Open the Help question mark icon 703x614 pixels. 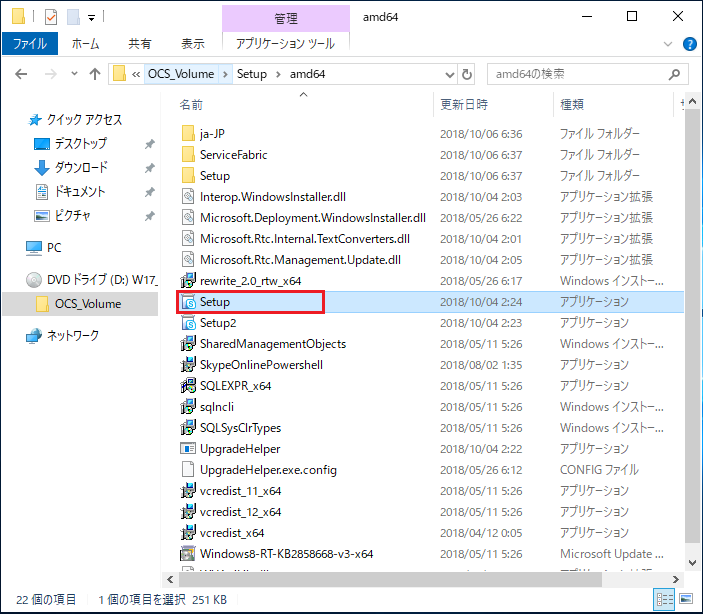click(x=689, y=44)
